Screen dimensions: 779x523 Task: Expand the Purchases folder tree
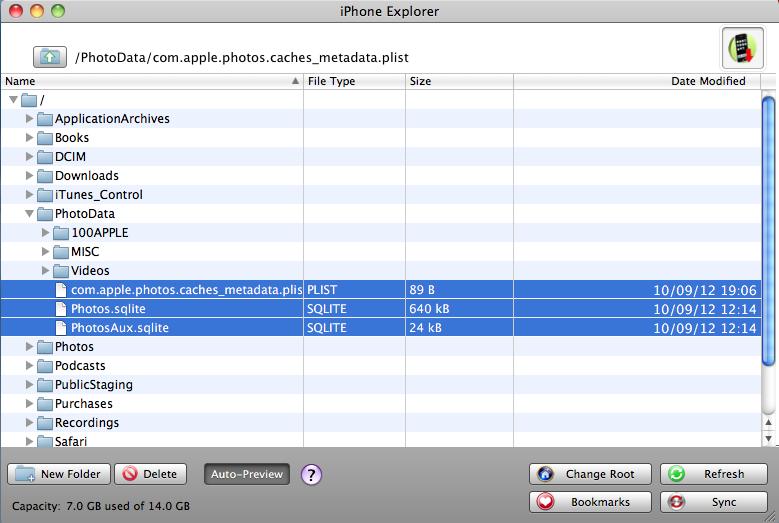29,404
